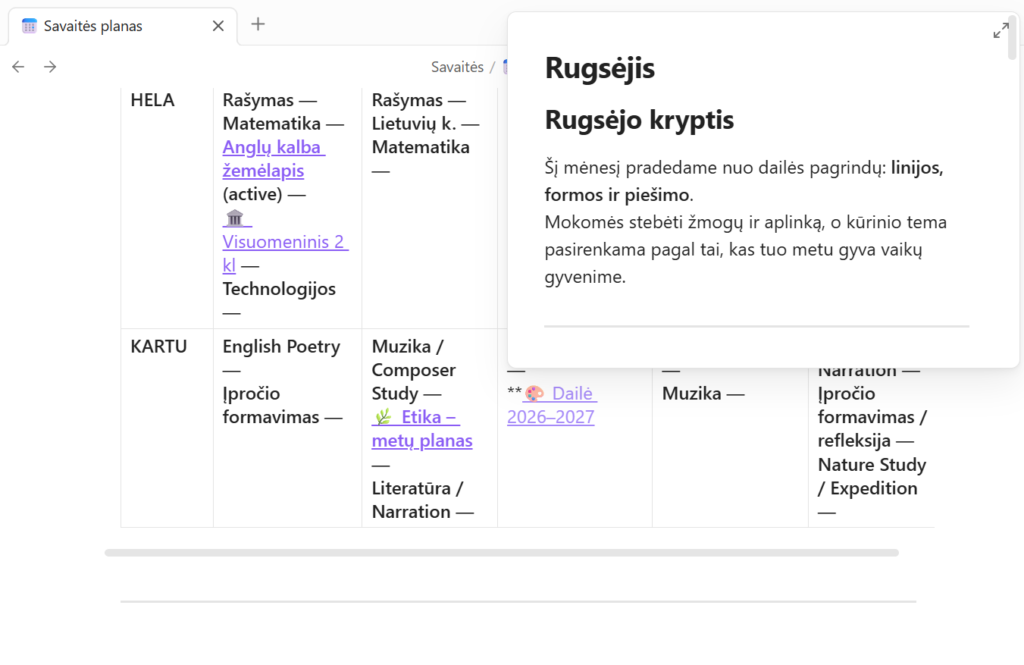Click the horizontal table scrollbar
The height and width of the screenshot is (665, 1024).
[x=502, y=553]
